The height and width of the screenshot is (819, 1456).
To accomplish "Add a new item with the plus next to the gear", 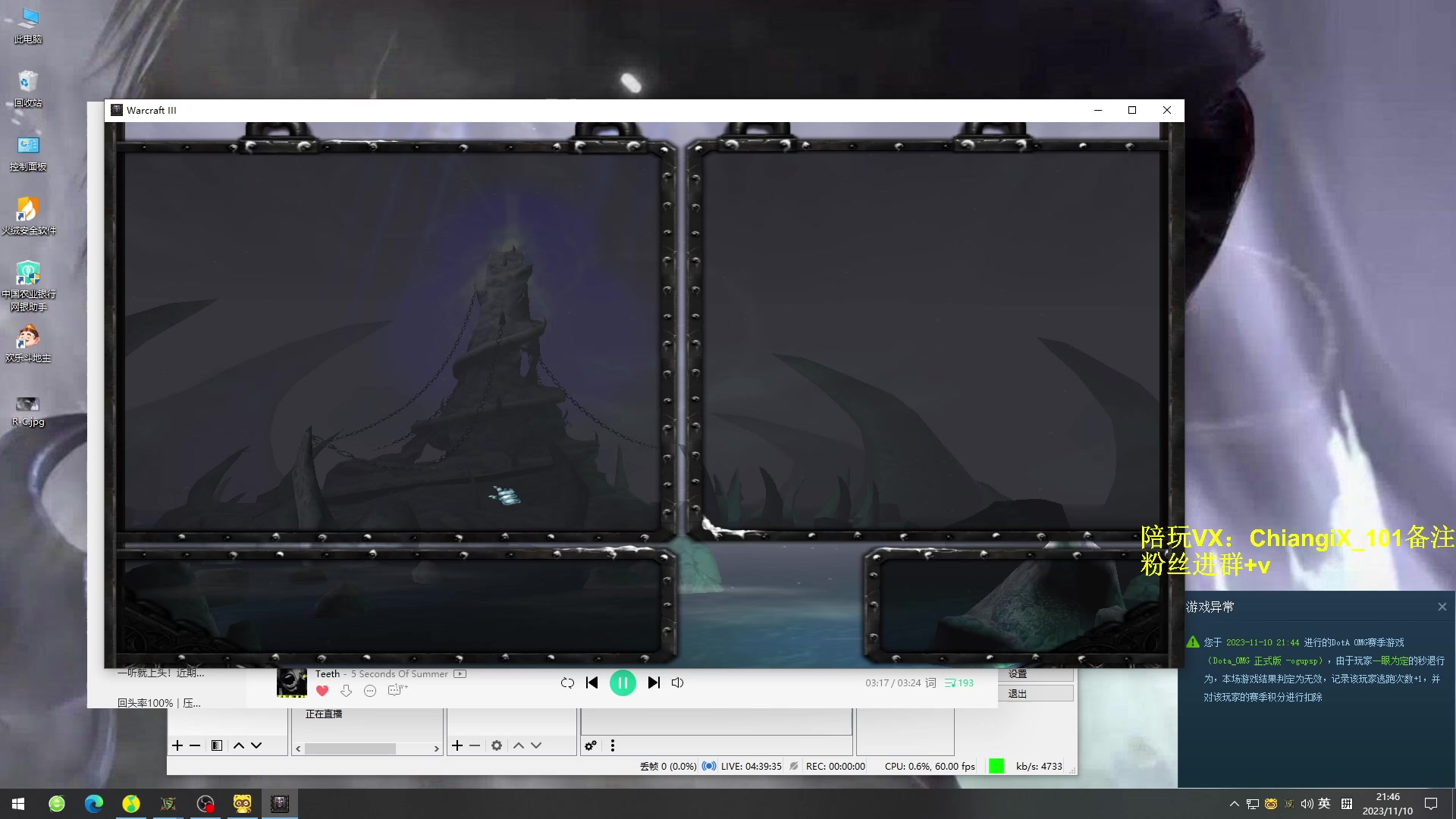I will click(x=457, y=745).
